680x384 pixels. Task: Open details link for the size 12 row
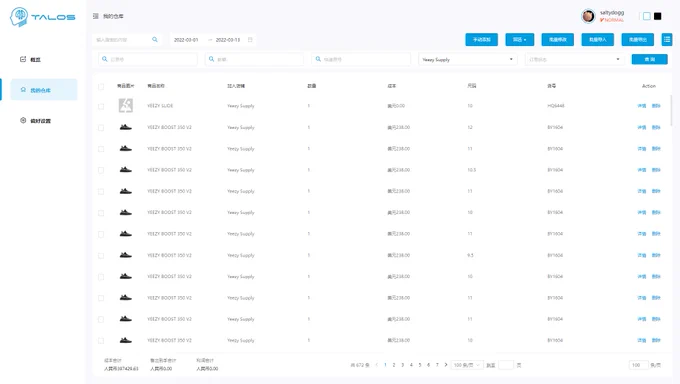642,127
